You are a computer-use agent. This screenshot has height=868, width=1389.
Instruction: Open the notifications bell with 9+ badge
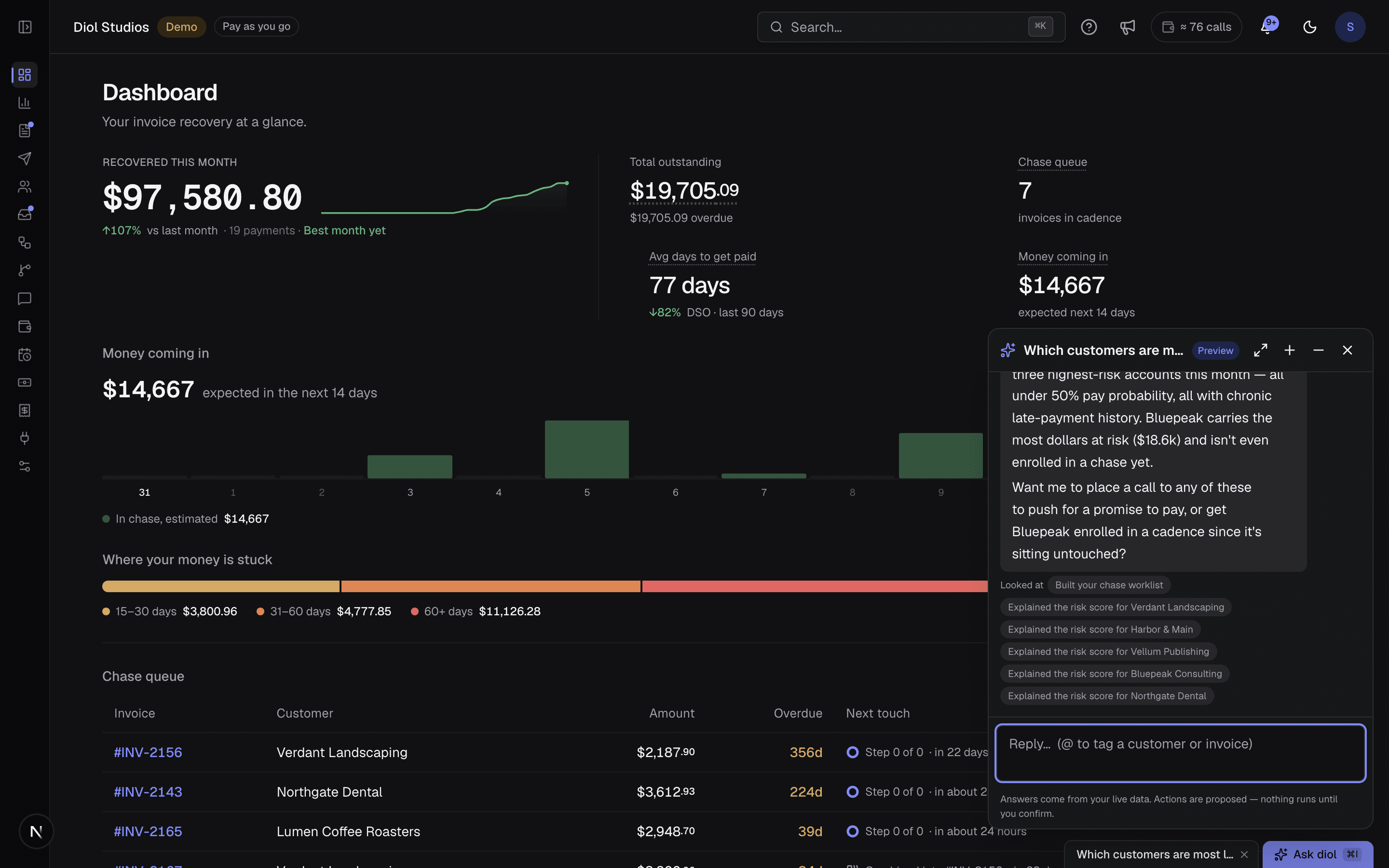1268,27
